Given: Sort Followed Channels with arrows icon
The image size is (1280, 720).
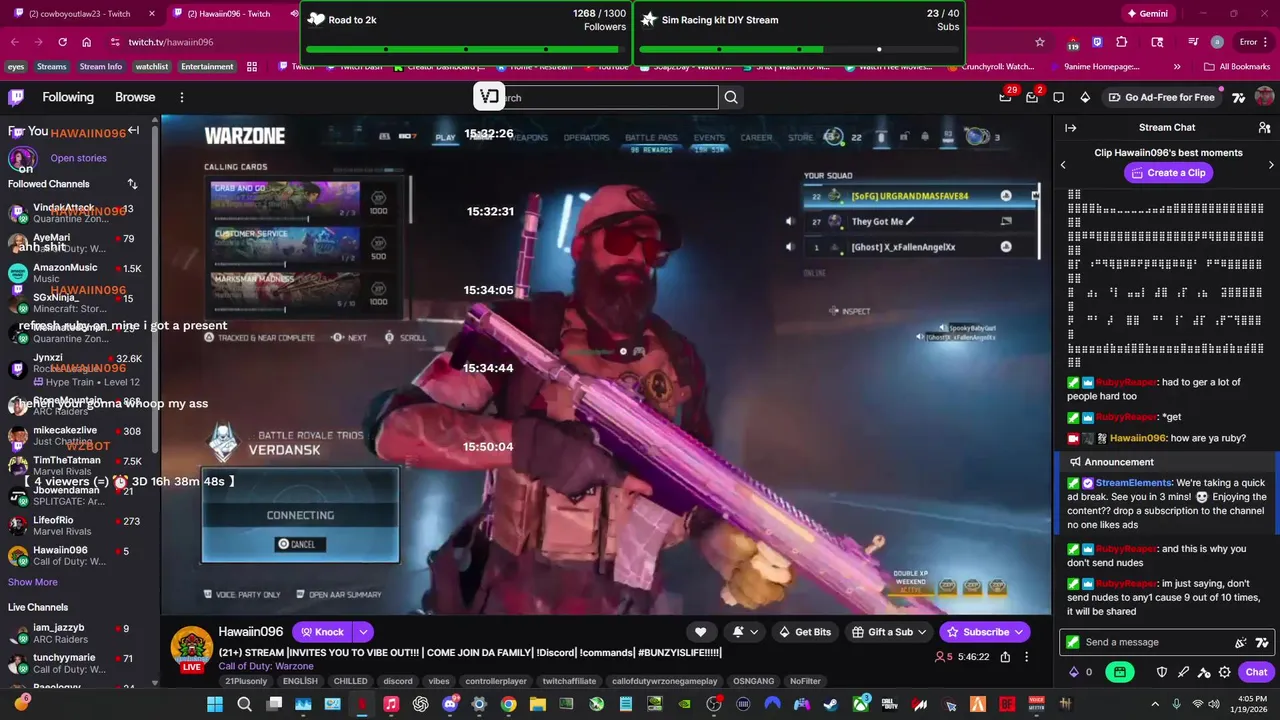Looking at the screenshot, I should [132, 184].
